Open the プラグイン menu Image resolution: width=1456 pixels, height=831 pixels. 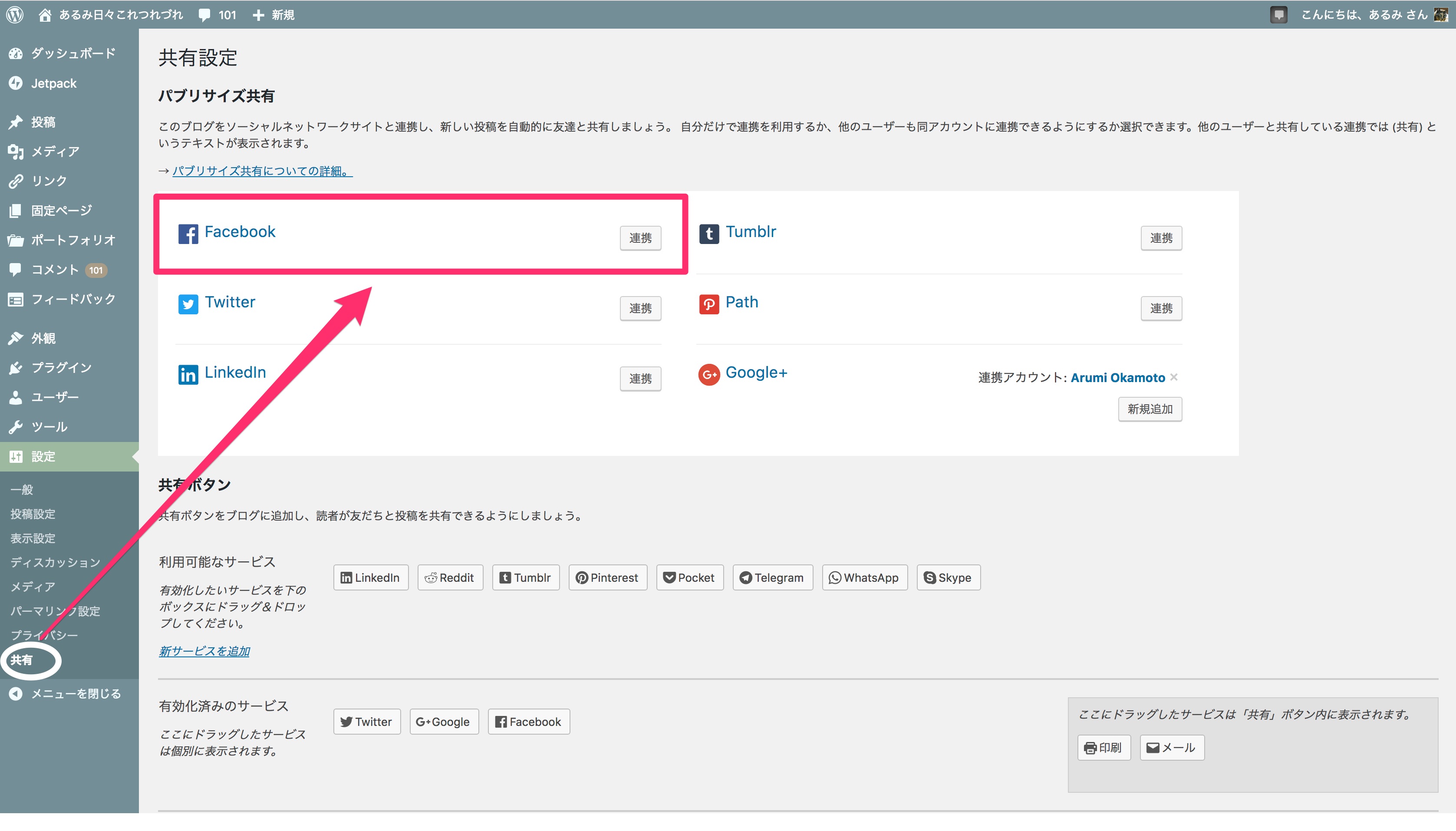pyautogui.click(x=69, y=368)
